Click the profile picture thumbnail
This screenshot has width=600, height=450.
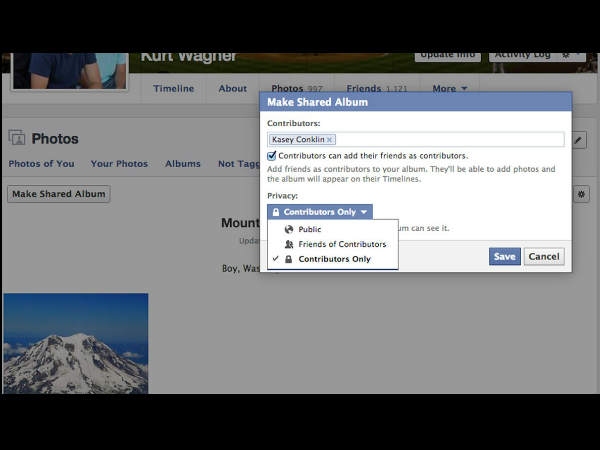coord(70,71)
